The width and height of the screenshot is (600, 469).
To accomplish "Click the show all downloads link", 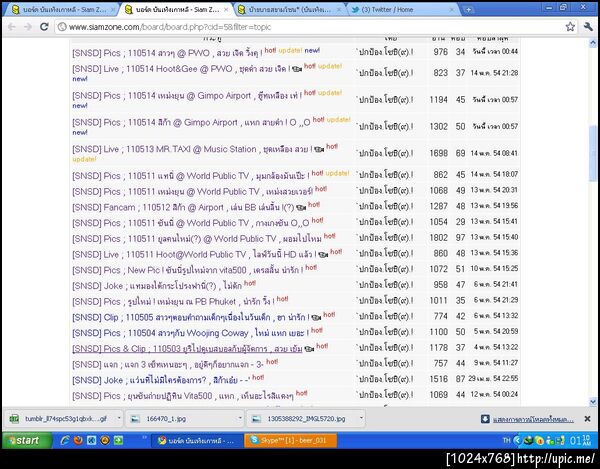I will [533, 419].
